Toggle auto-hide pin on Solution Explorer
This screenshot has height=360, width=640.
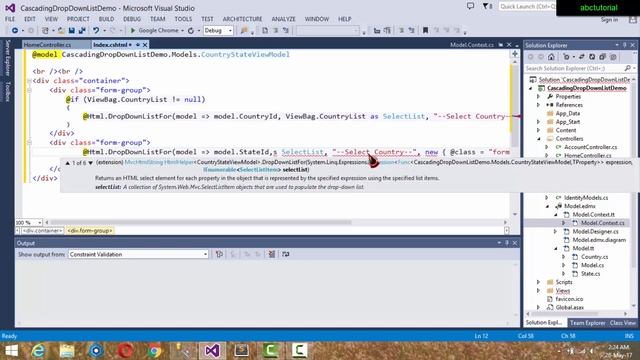624,45
